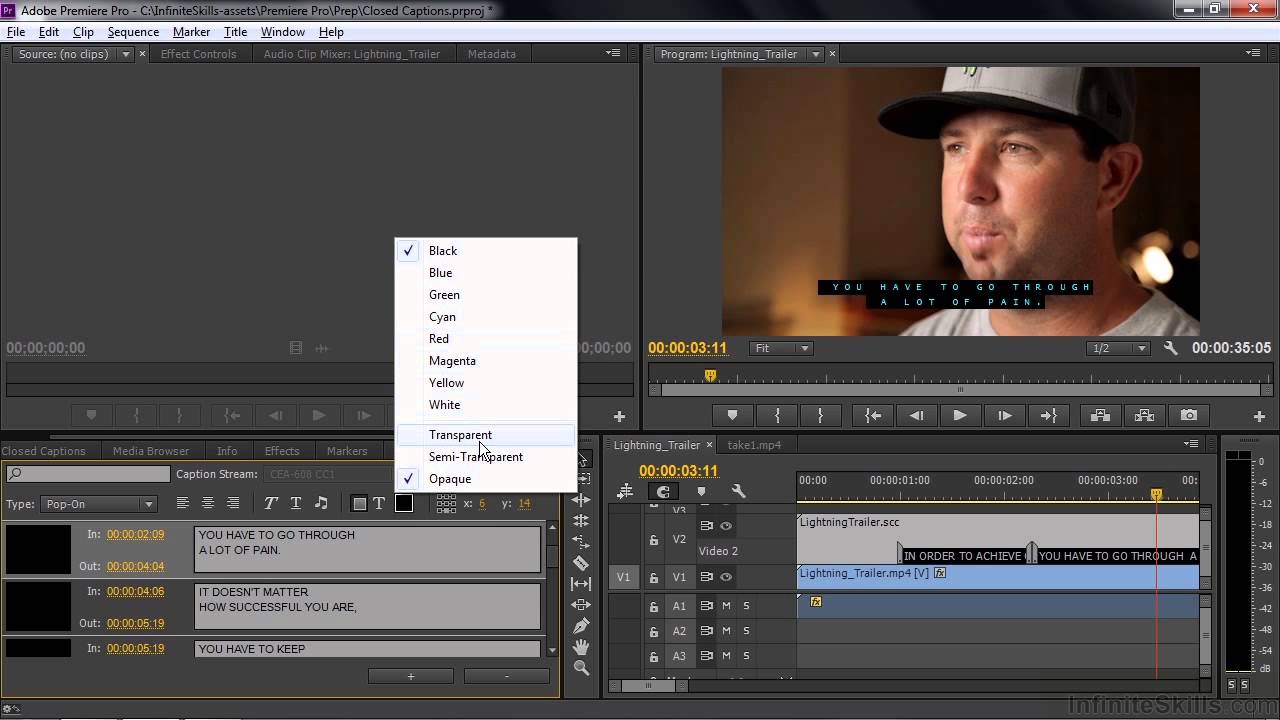Toggle V2 track output eye

click(726, 526)
